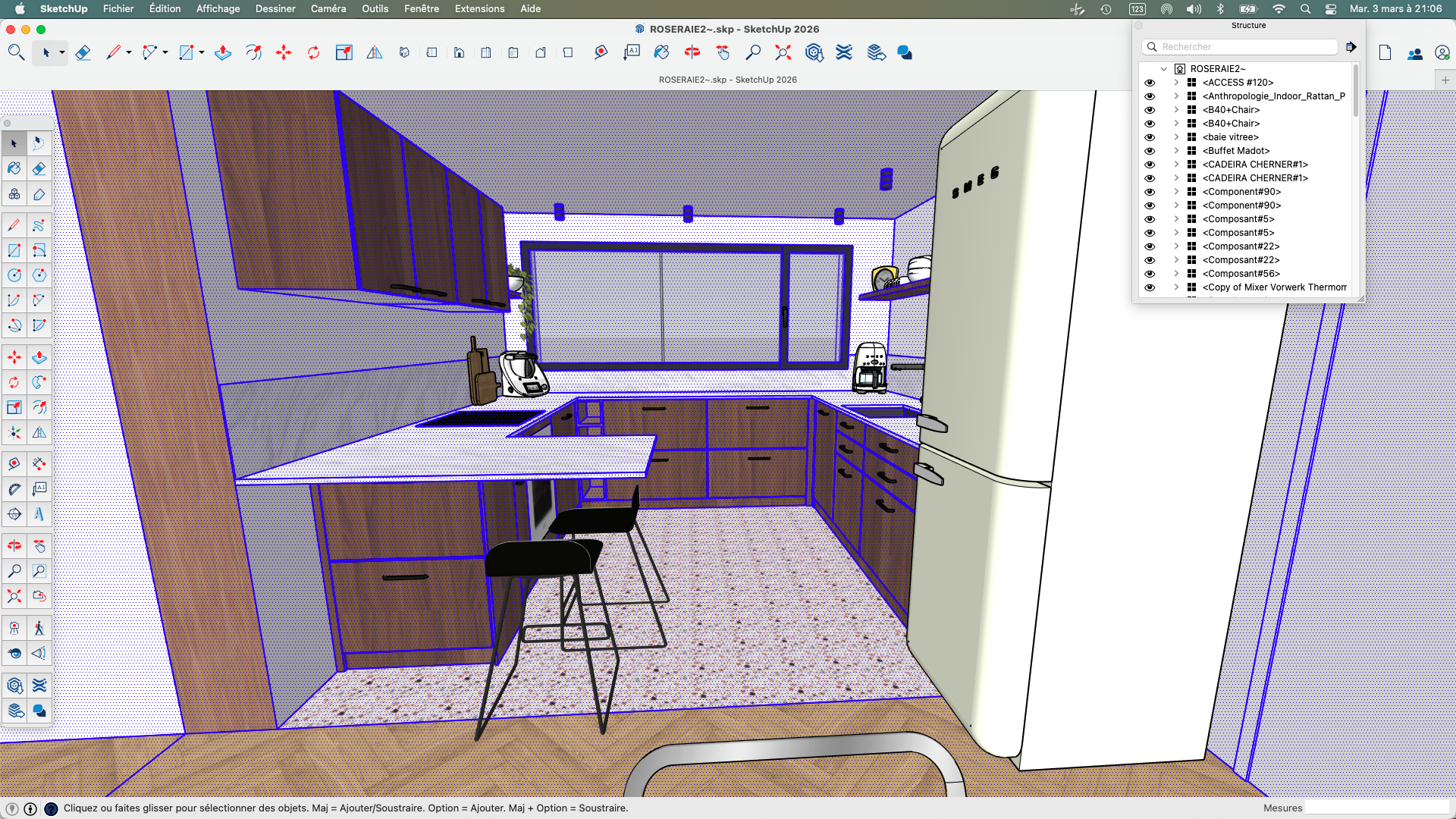Viewport: 1456px width, 819px height.
Task: Select the Paint Bucket tool
Action: click(661, 53)
